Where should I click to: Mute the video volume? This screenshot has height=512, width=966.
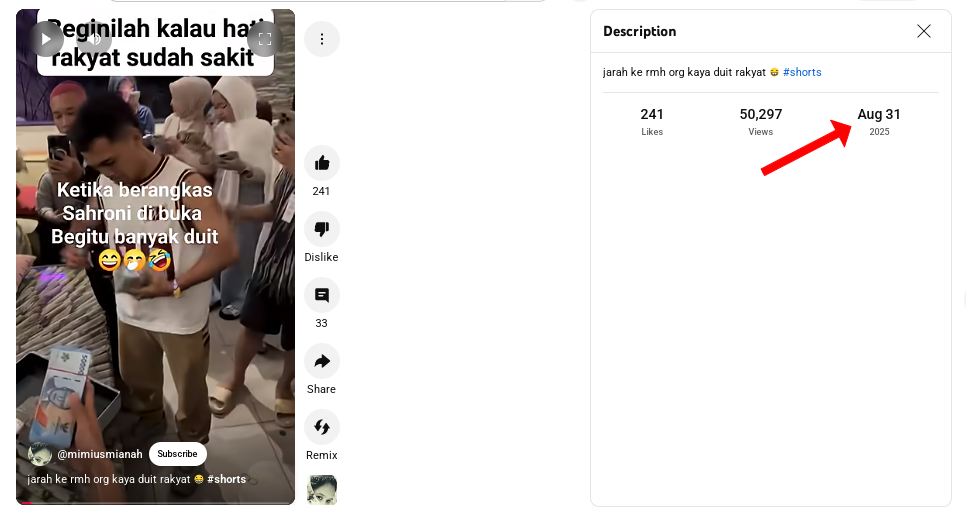tap(94, 39)
